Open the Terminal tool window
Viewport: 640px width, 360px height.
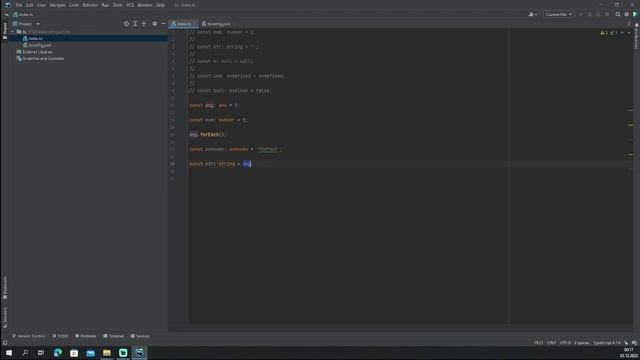pyautogui.click(x=113, y=336)
